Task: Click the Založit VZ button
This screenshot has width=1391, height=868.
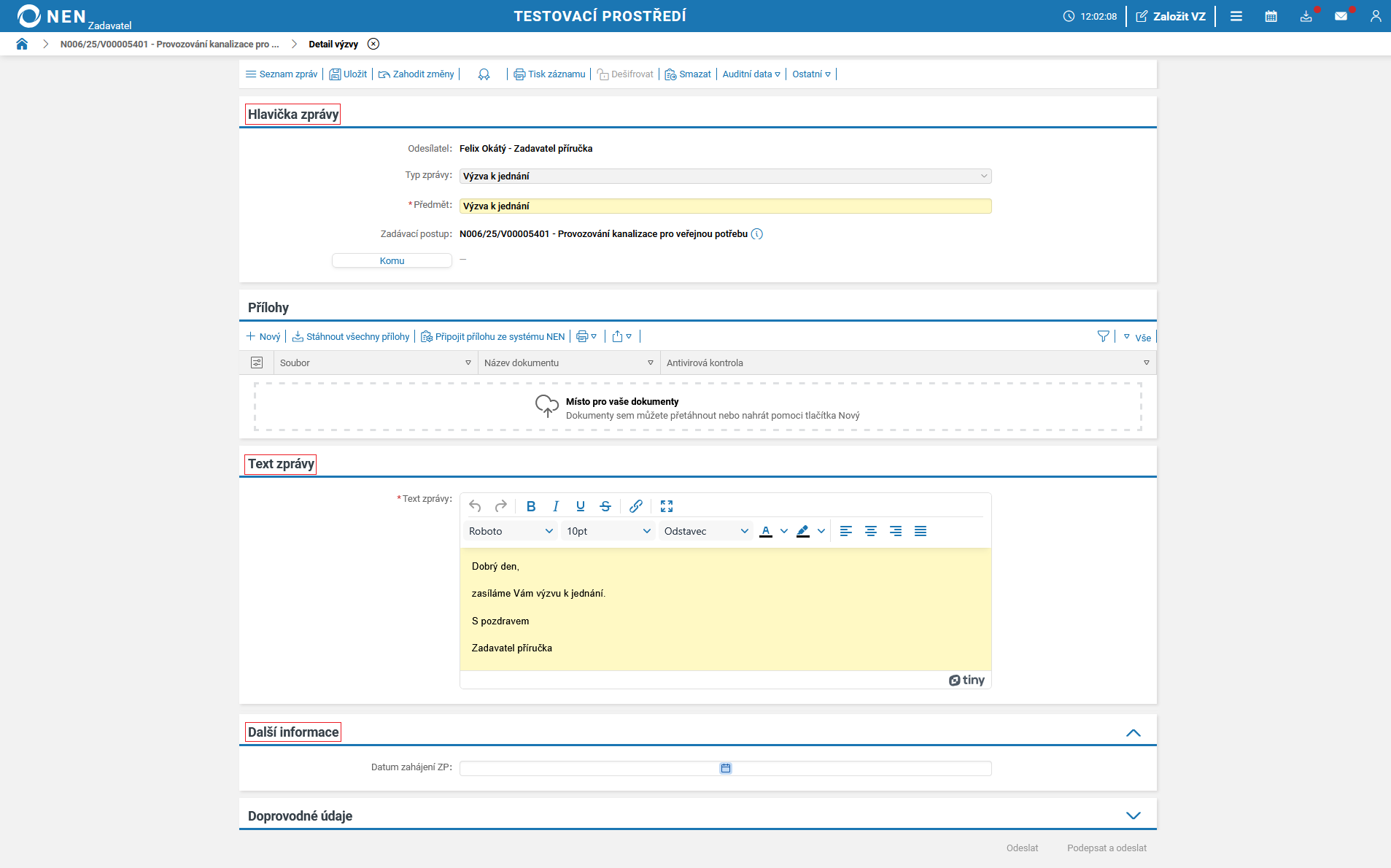Action: tap(1171, 16)
